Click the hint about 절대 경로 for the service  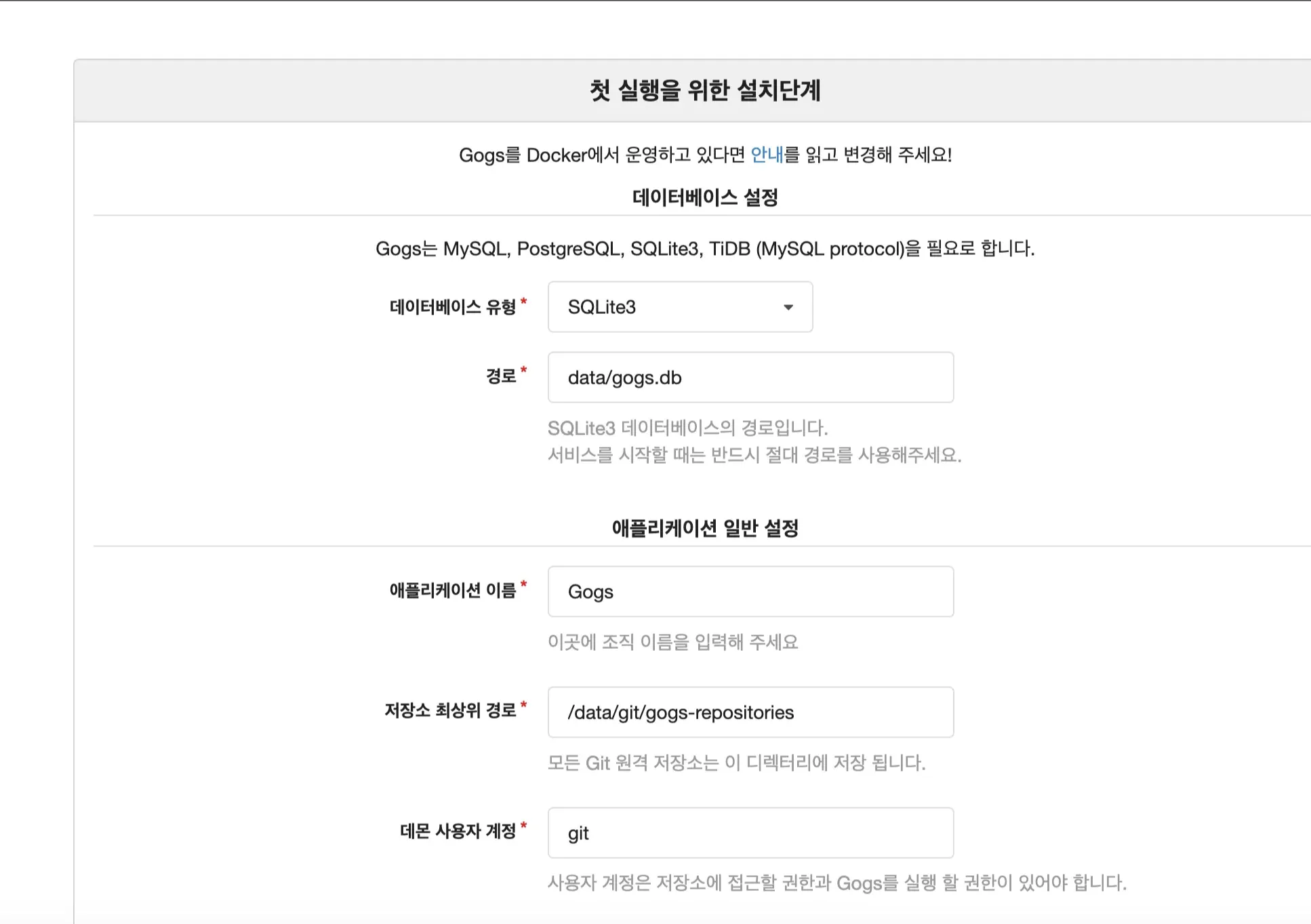coord(754,455)
